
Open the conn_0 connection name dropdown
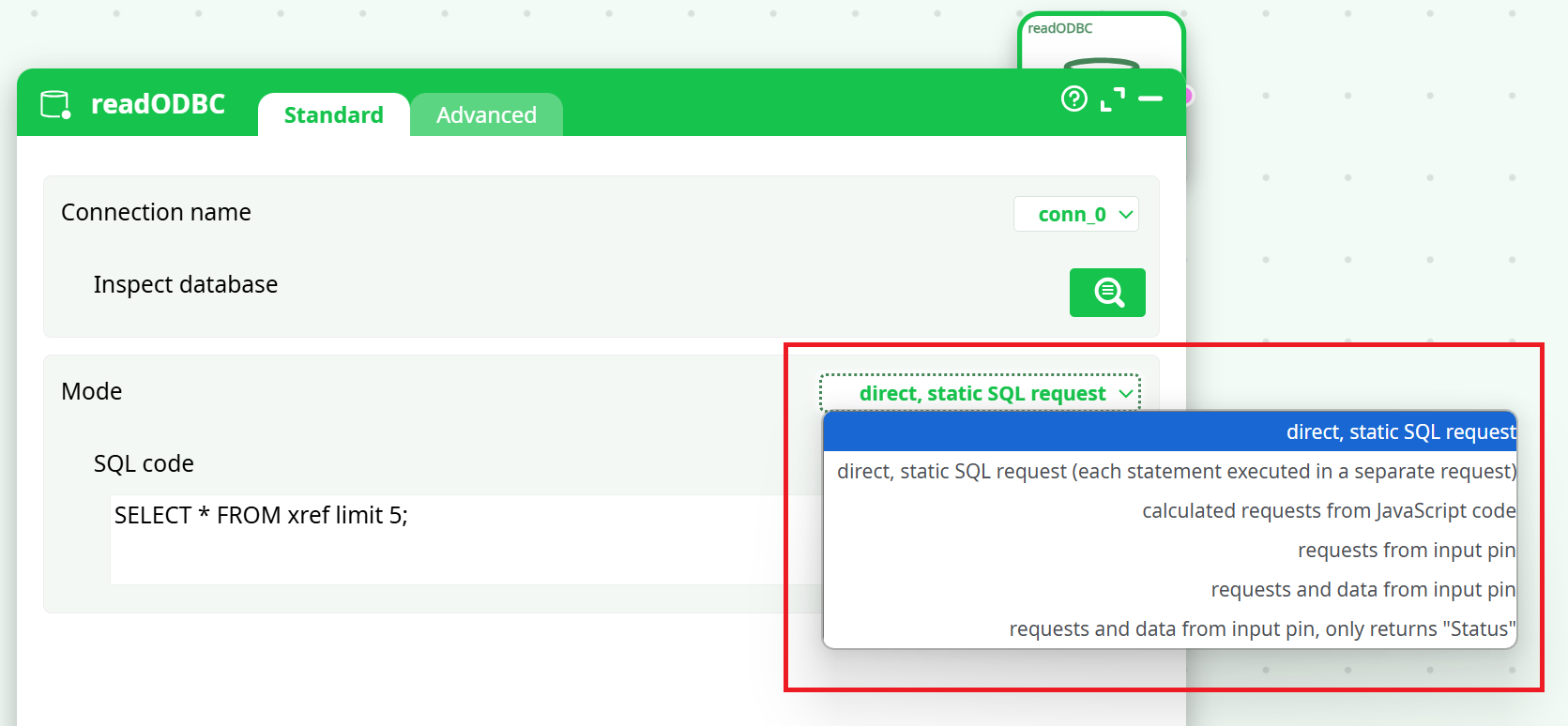[x=1076, y=215]
